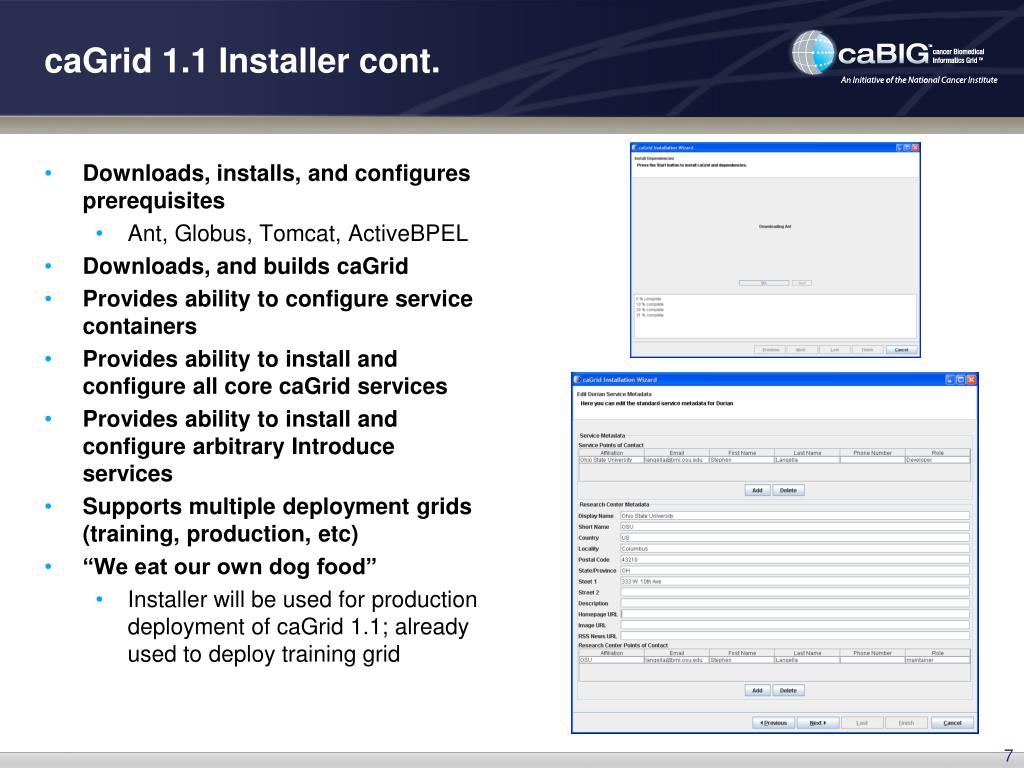Click Phone Number header in Research Center contacts table
The width and height of the screenshot is (1024, 768).
(x=872, y=653)
